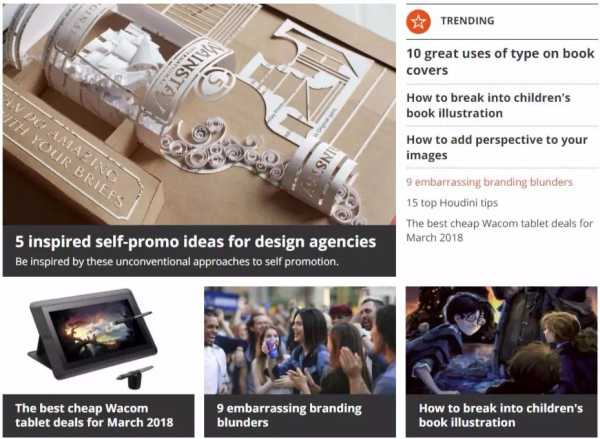Image resolution: width=600 pixels, height=439 pixels.
Task: Click the 'Amazing with your briefs' cardboard plaque
Action: coord(74,153)
